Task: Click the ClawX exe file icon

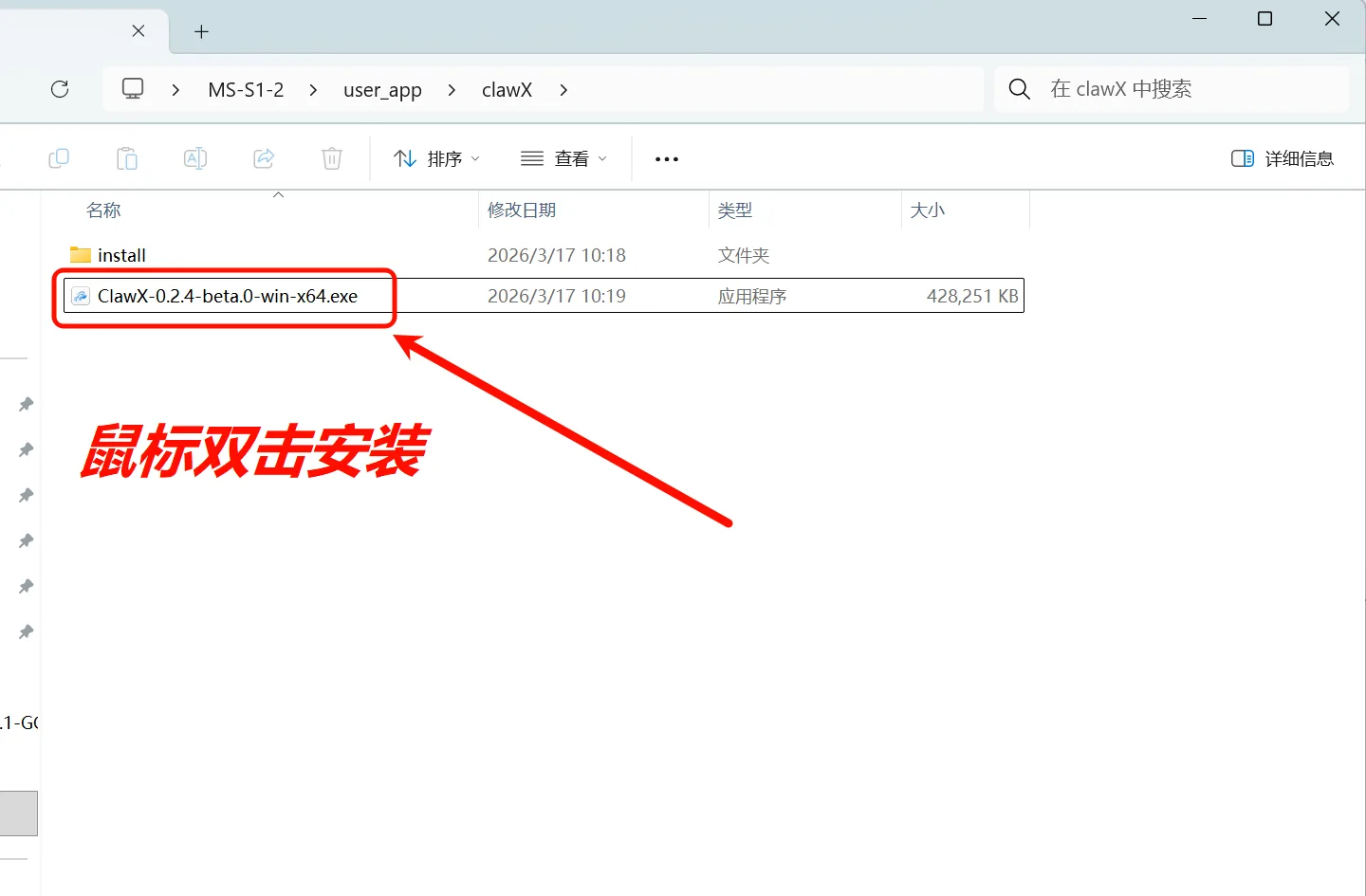Action: tap(81, 296)
